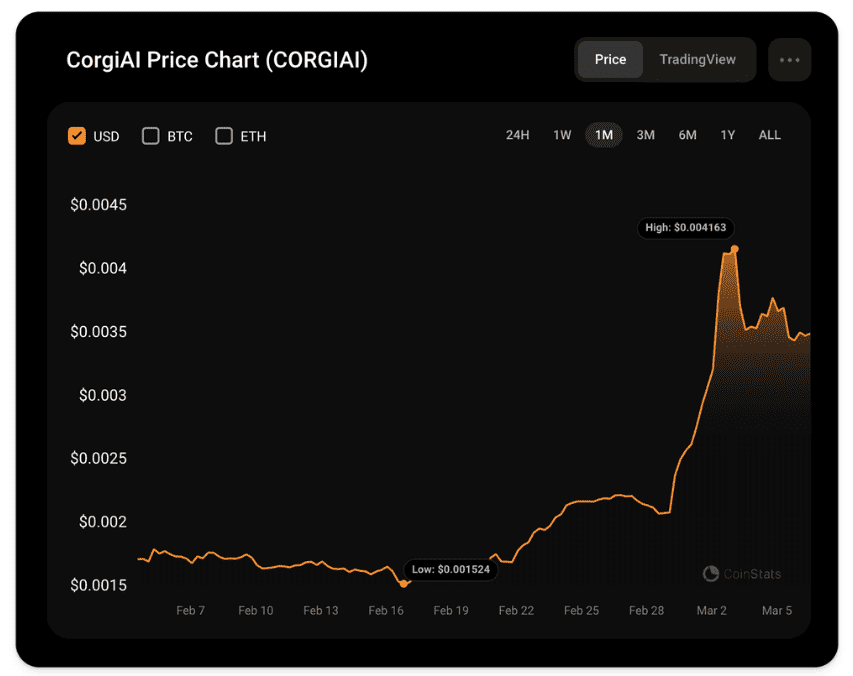Enable the BTC currency checkbox

pyautogui.click(x=151, y=136)
